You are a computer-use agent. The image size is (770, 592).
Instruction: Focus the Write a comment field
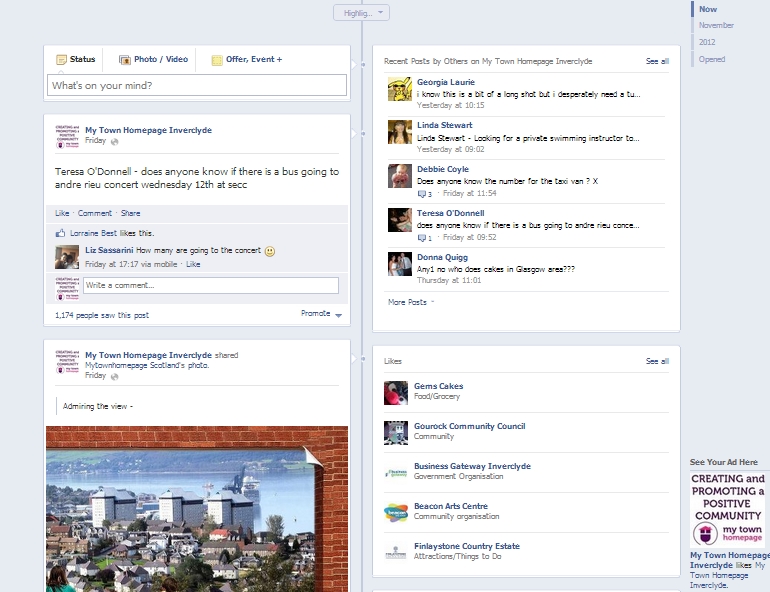(211, 285)
